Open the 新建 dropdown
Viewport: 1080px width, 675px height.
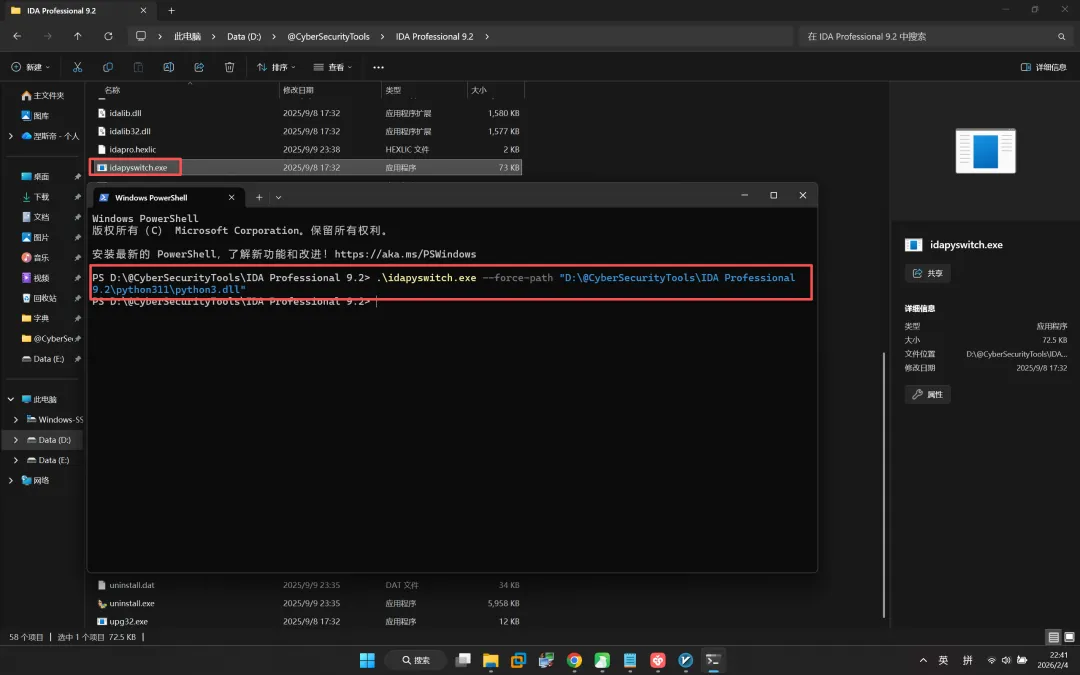pos(31,67)
